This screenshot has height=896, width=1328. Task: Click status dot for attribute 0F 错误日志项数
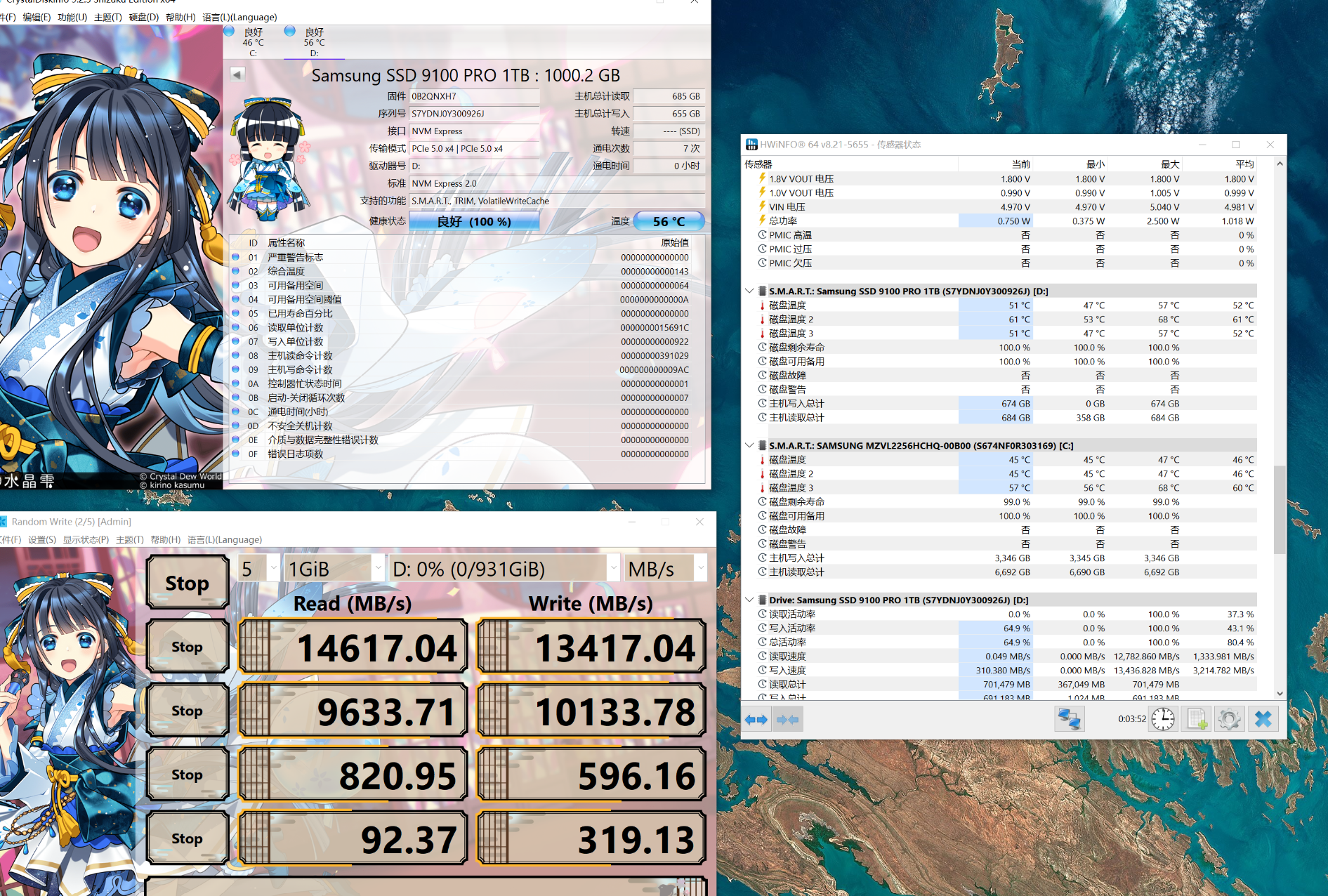pyautogui.click(x=236, y=454)
